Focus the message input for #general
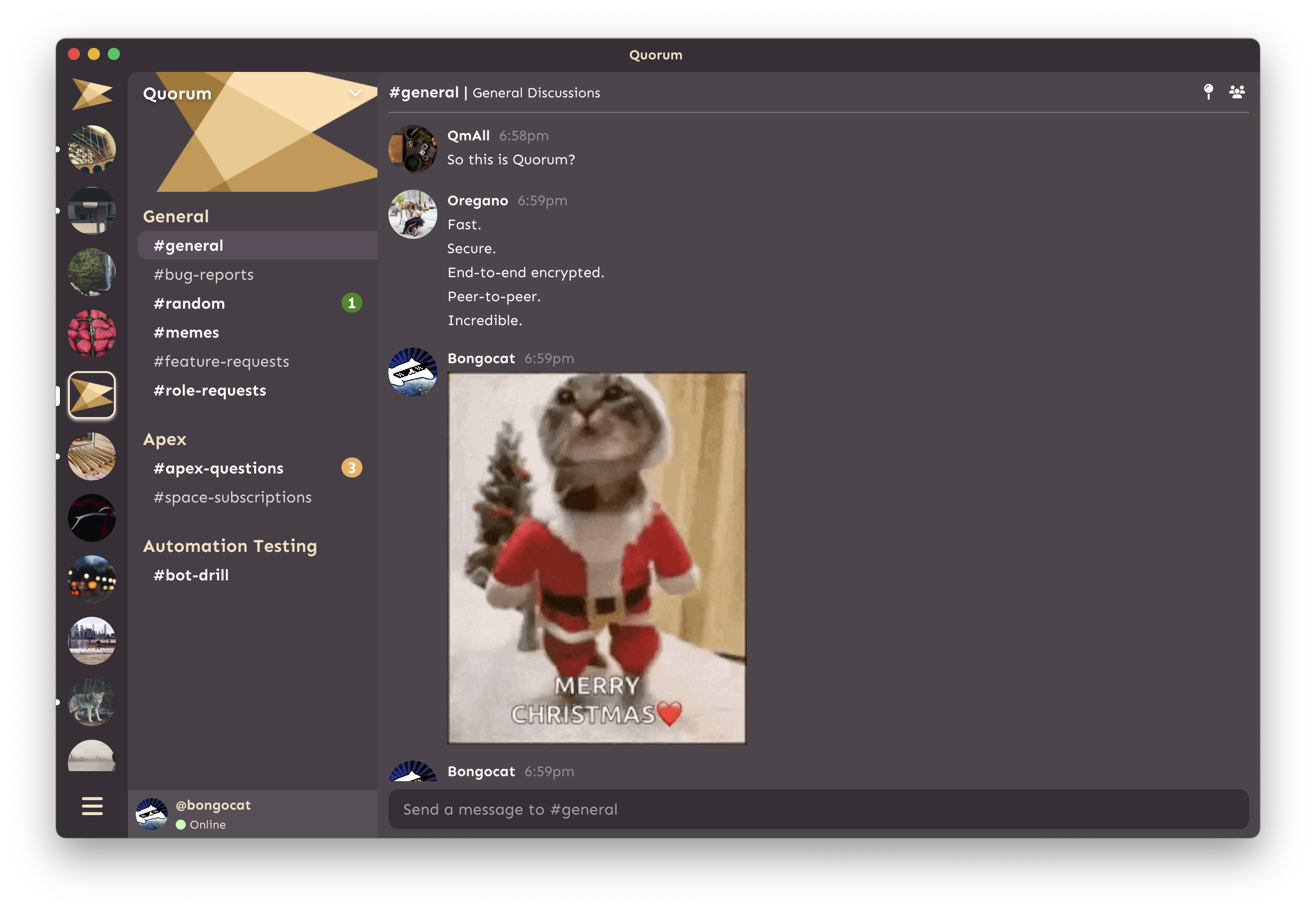 pos(818,809)
